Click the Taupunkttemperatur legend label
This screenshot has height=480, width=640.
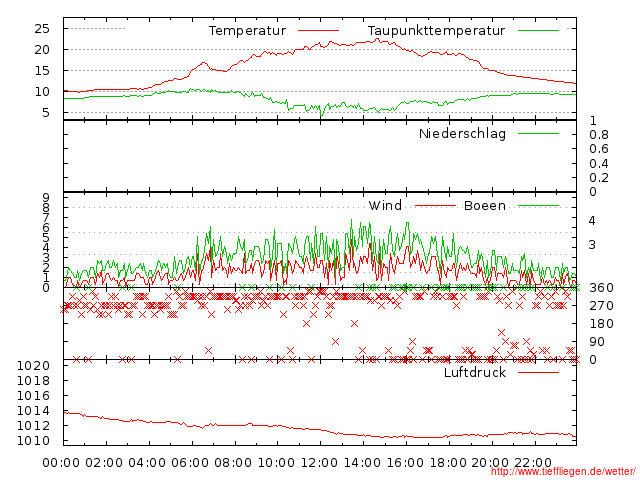click(x=436, y=31)
